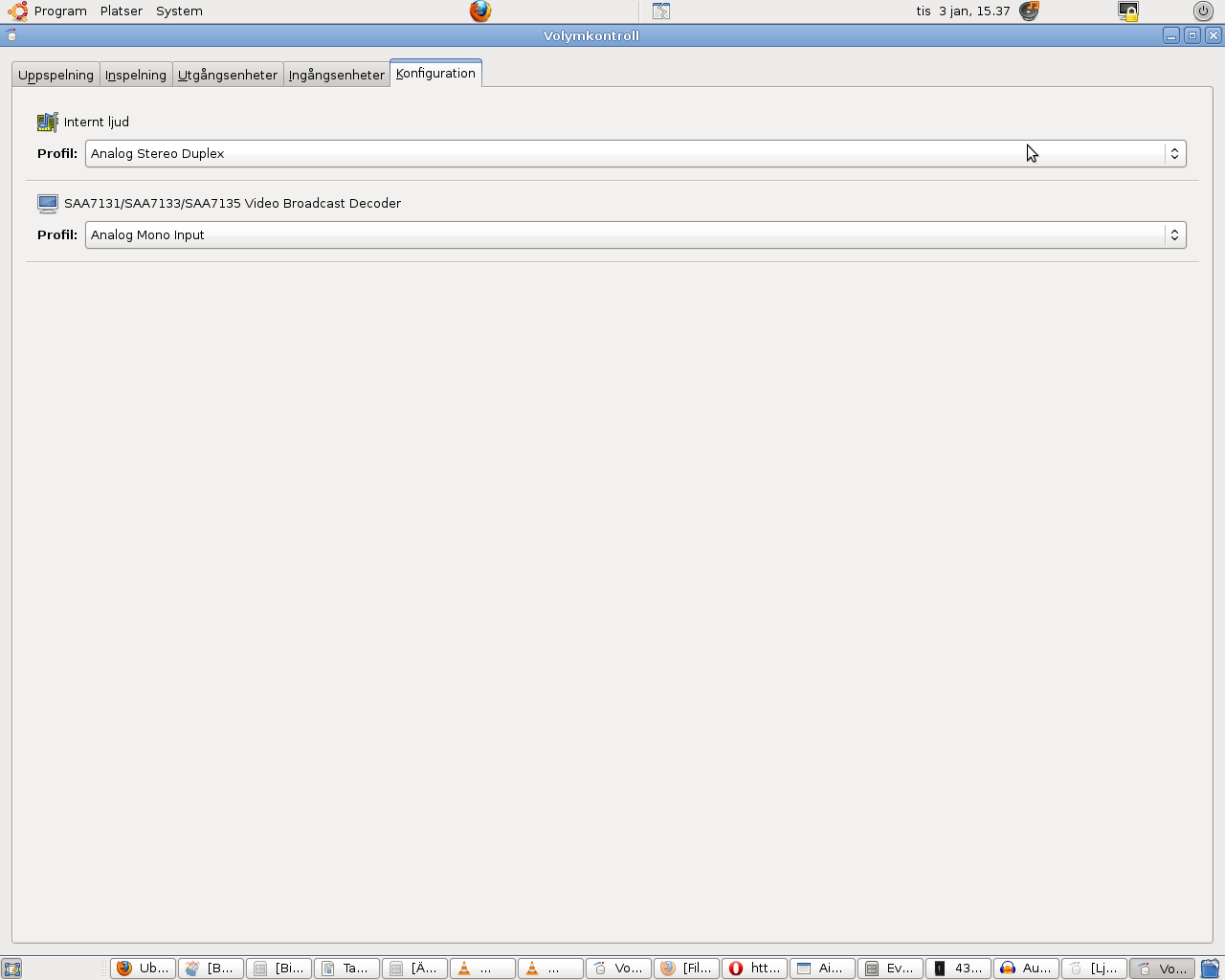Click the show desktop icon in bottom panel
This screenshot has width=1225, height=980.
click(11, 969)
